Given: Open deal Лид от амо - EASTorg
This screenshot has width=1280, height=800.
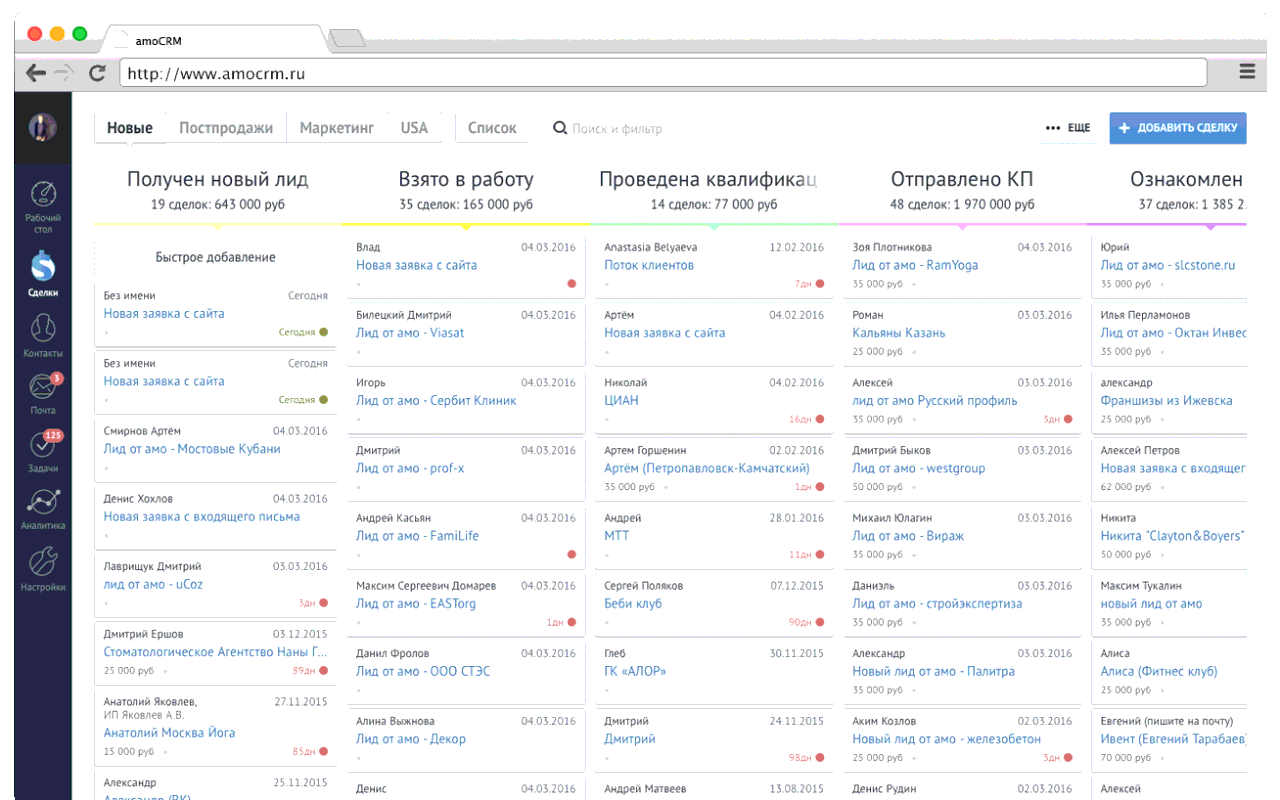Looking at the screenshot, I should point(416,604).
